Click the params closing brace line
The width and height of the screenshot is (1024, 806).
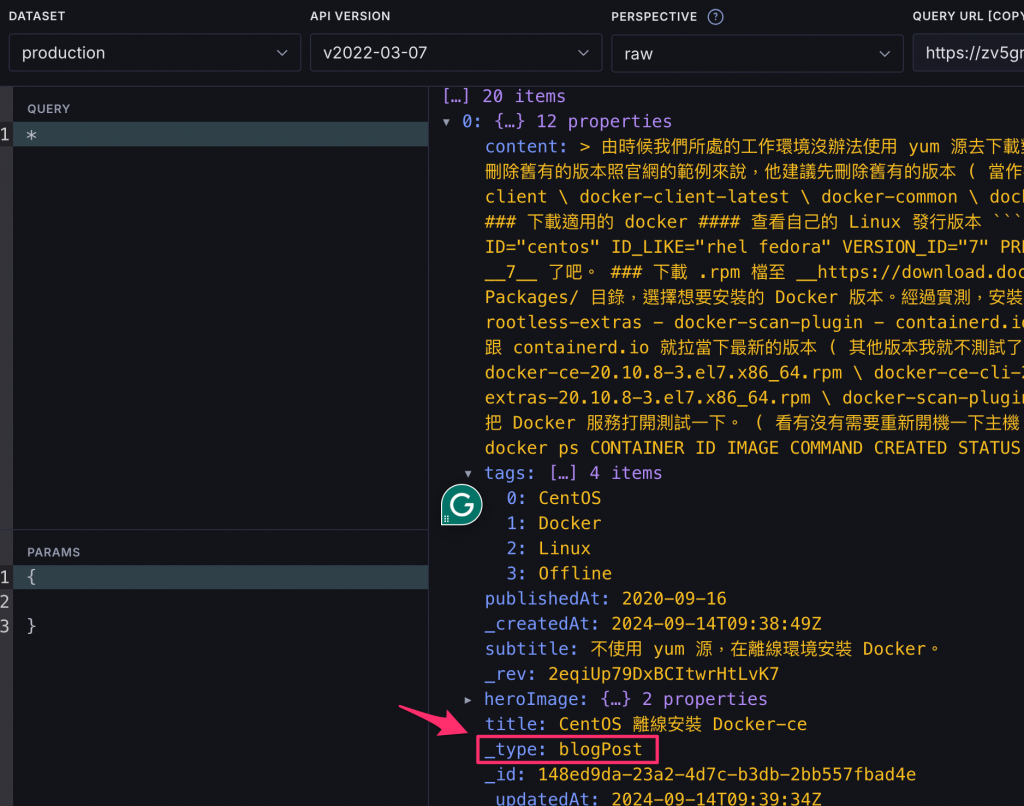221,626
